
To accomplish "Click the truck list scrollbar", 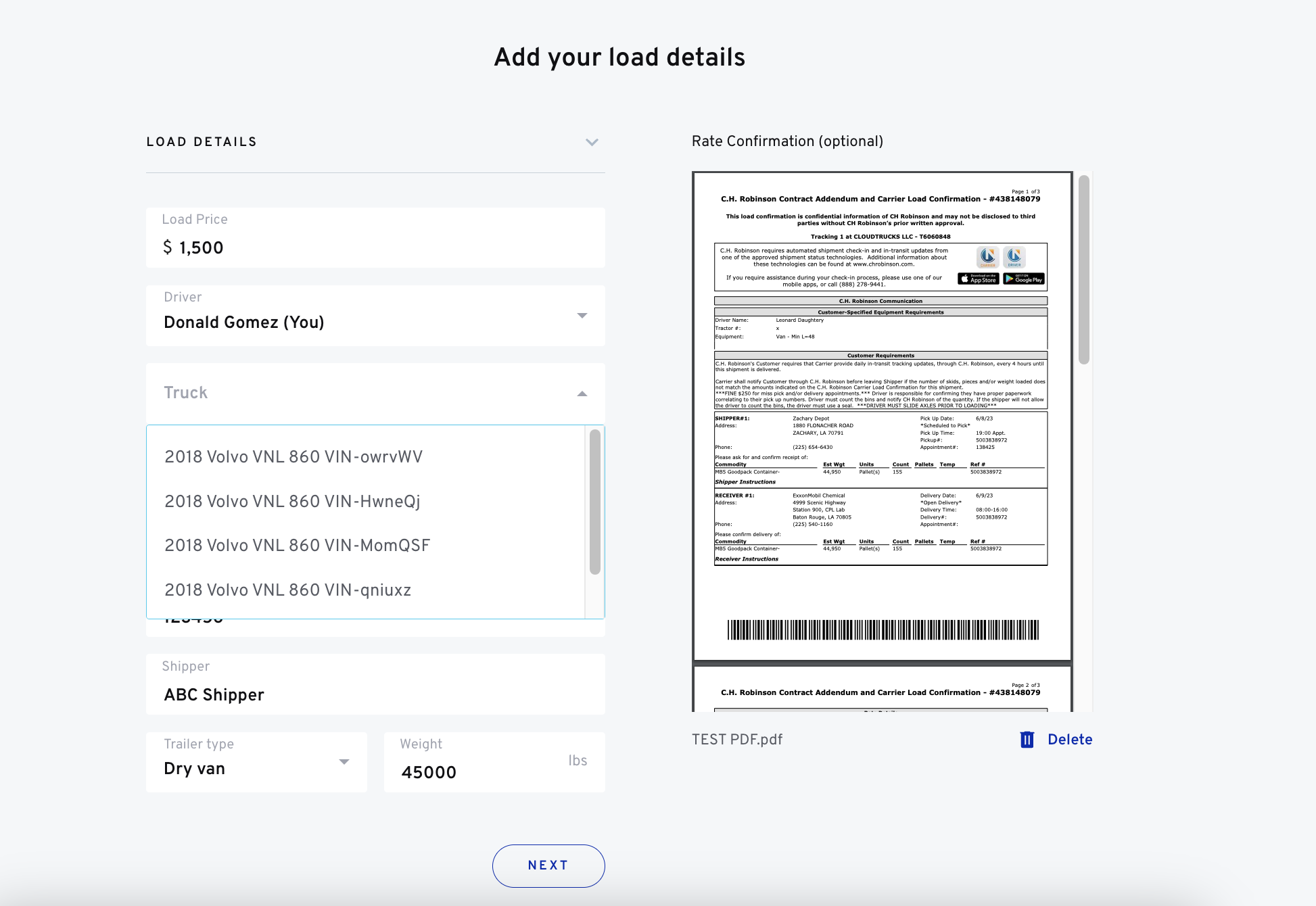I will tap(595, 502).
